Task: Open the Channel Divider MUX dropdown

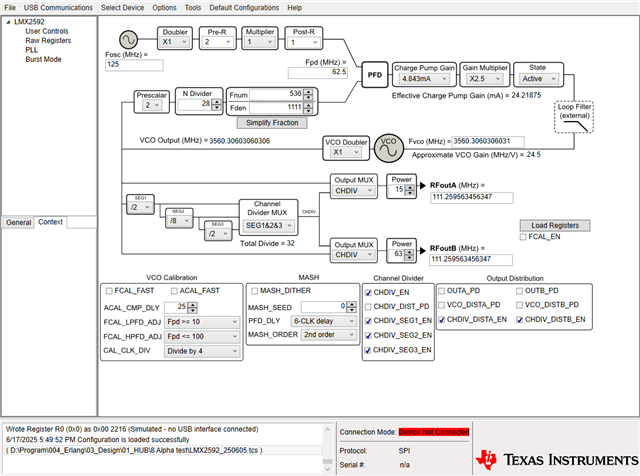Action: point(269,225)
